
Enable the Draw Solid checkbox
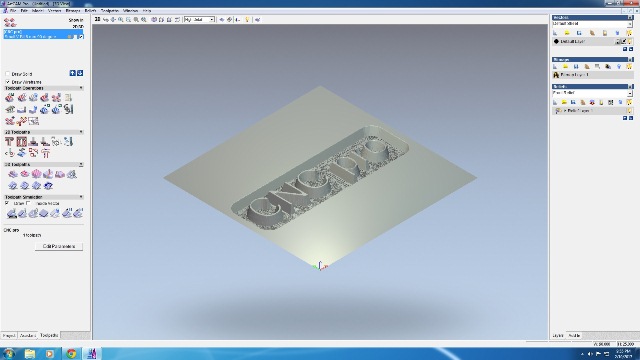tap(7, 74)
